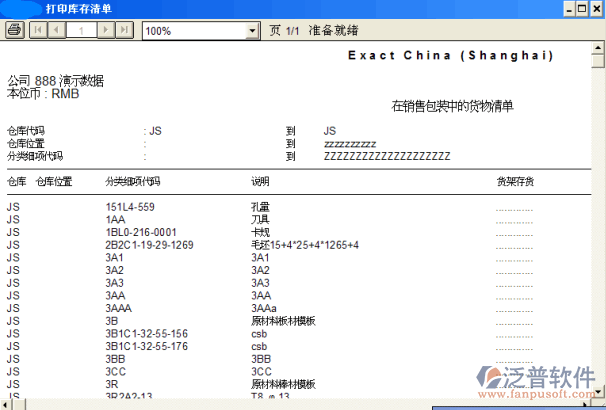Click description 原材料棒材模板
The width and height of the screenshot is (606, 410).
[x=283, y=384]
